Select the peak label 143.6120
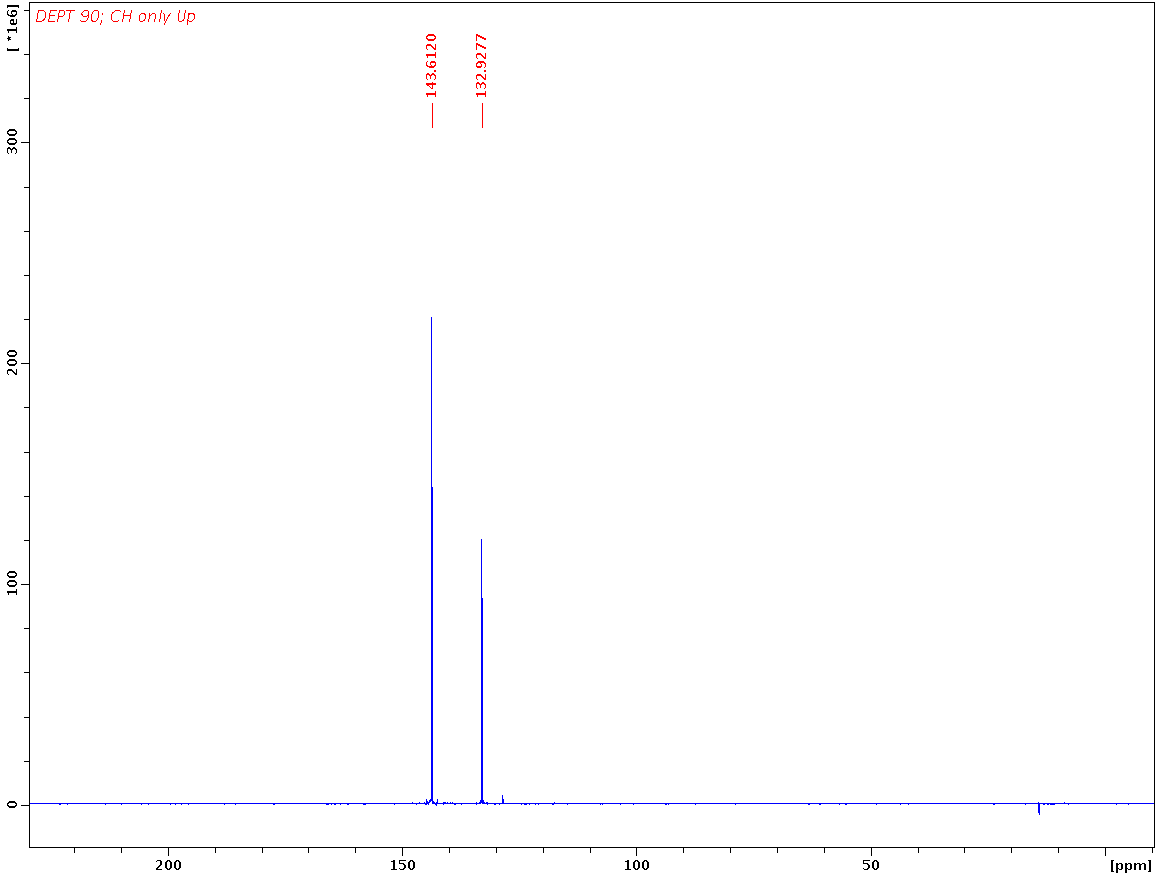 430,63
